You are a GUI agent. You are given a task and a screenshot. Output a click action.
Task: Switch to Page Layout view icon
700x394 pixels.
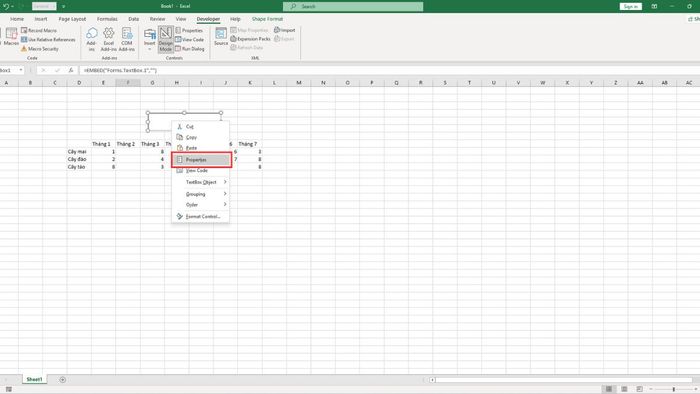pos(624,389)
